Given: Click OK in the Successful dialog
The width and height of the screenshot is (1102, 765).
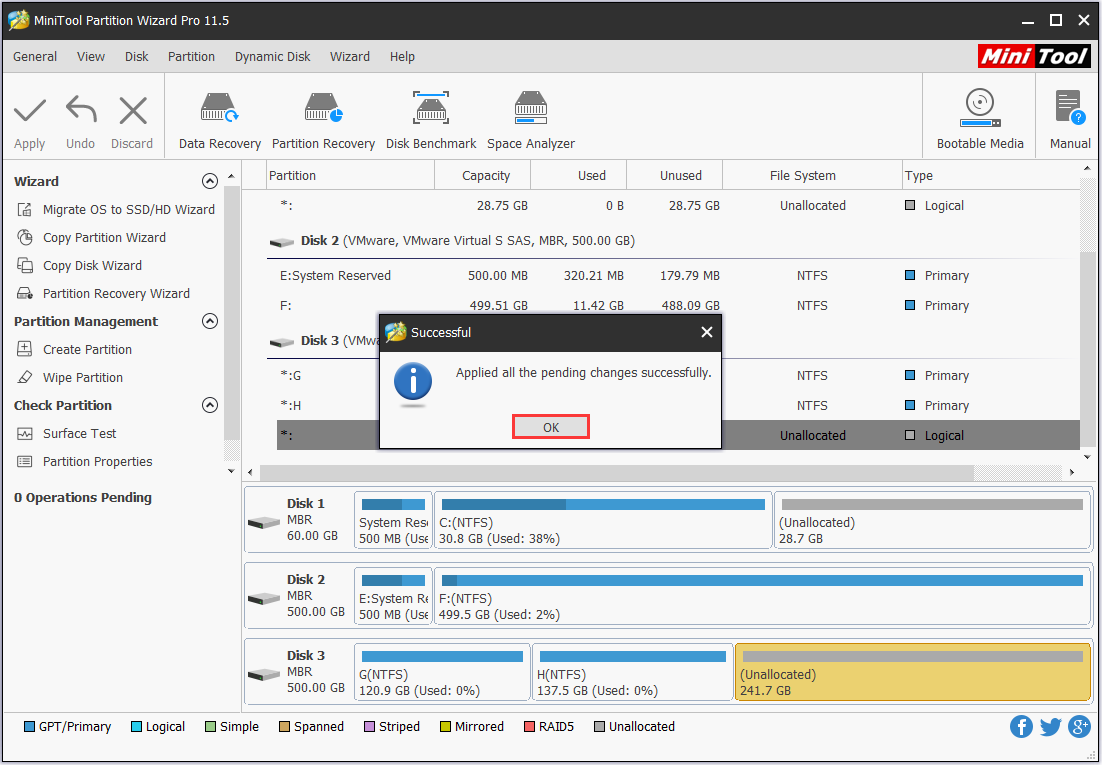Looking at the screenshot, I should [x=551, y=427].
